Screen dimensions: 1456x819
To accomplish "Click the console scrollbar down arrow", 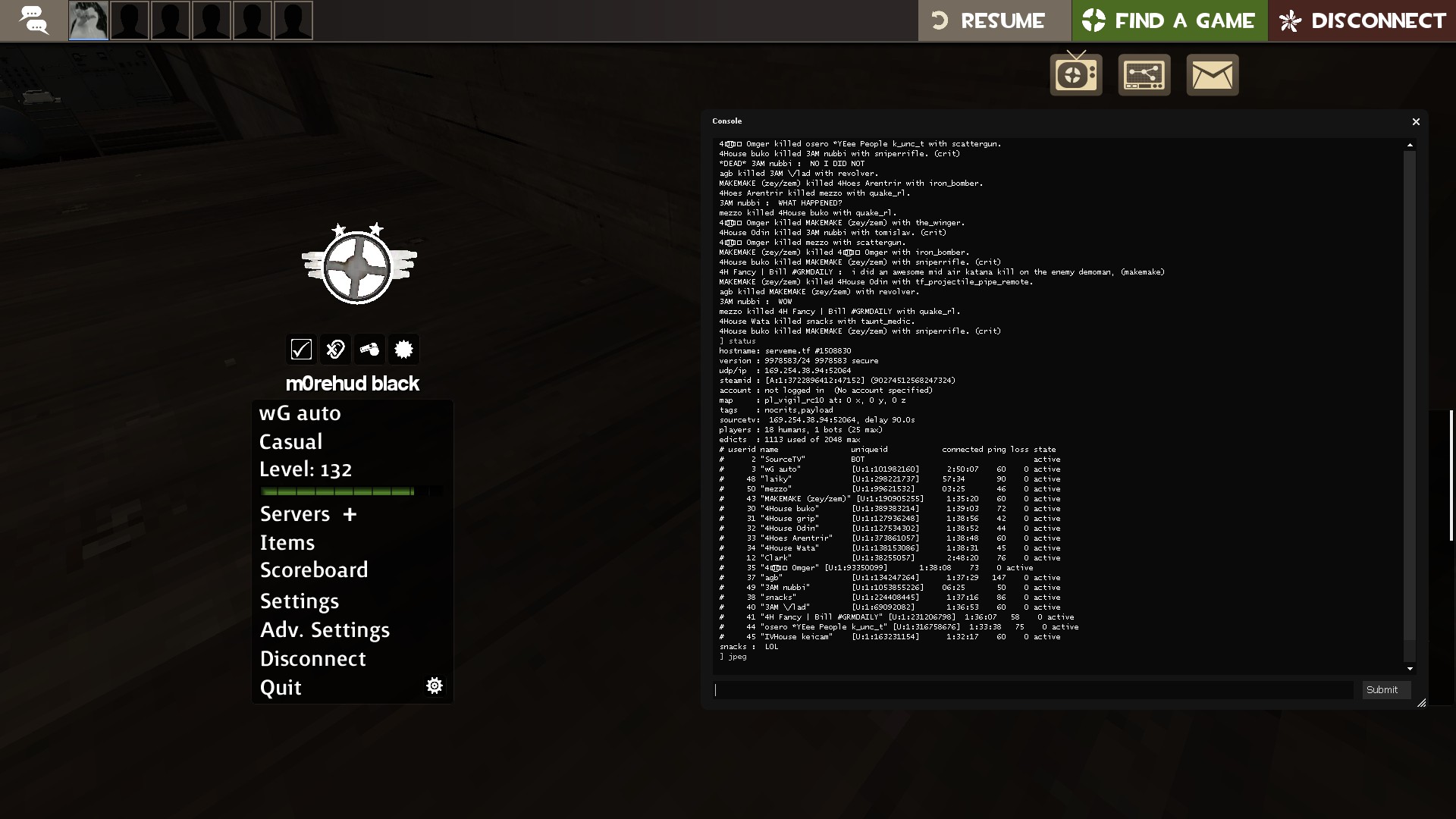I will click(1410, 669).
